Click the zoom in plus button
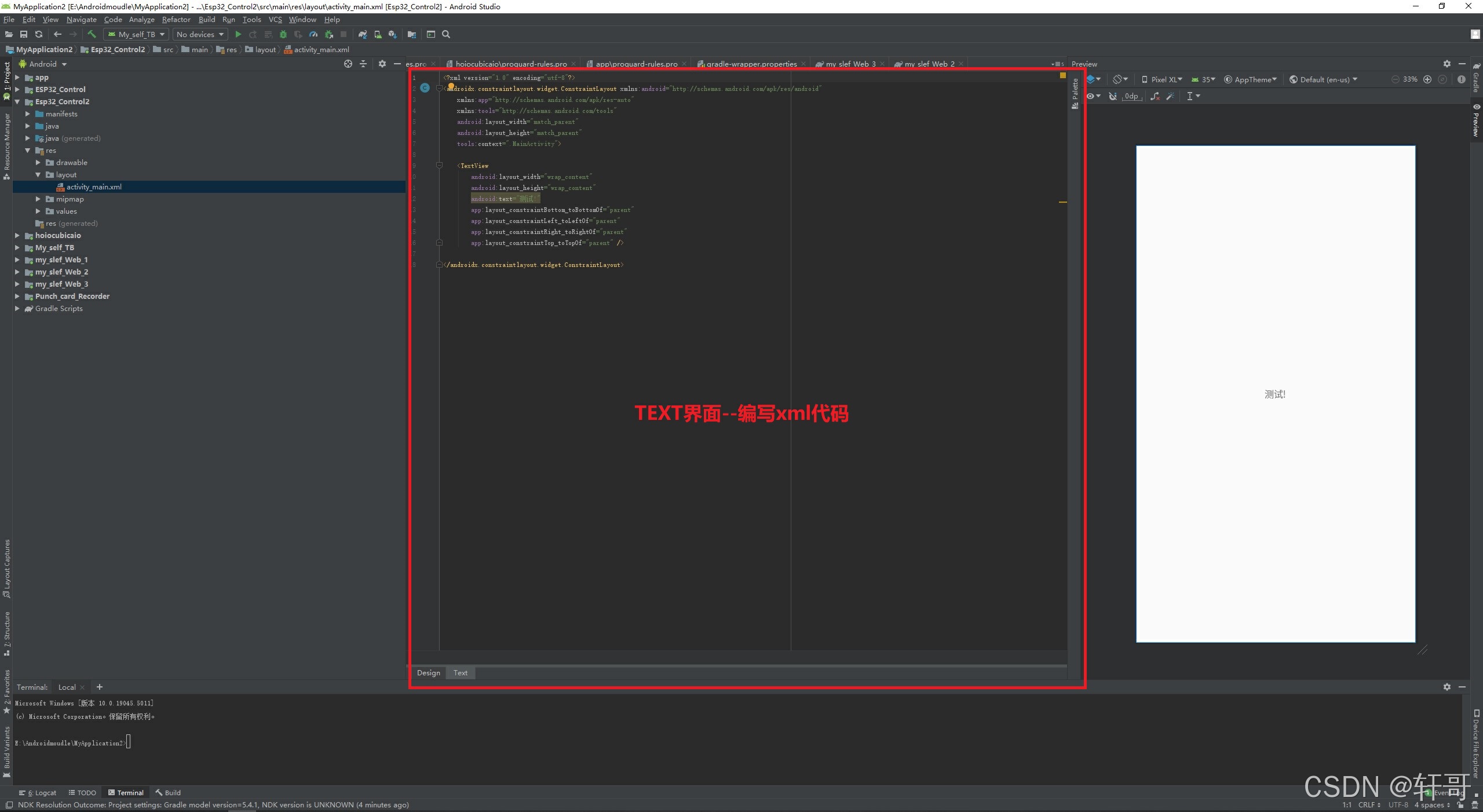The height and width of the screenshot is (812, 1483). point(1427,79)
